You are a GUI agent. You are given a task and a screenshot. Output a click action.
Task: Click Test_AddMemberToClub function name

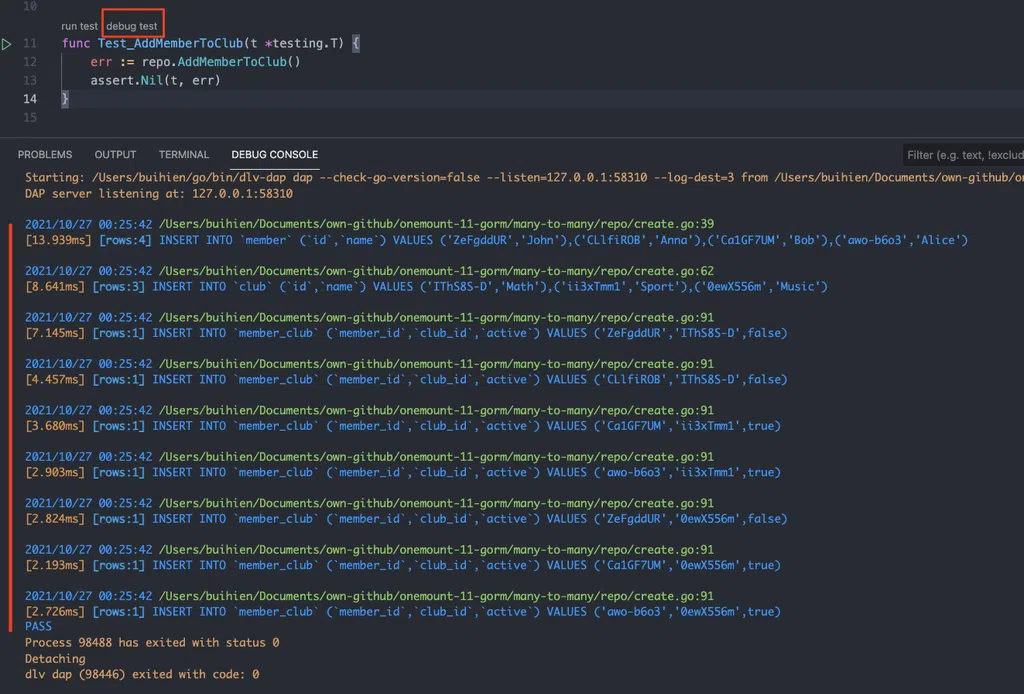coord(170,43)
